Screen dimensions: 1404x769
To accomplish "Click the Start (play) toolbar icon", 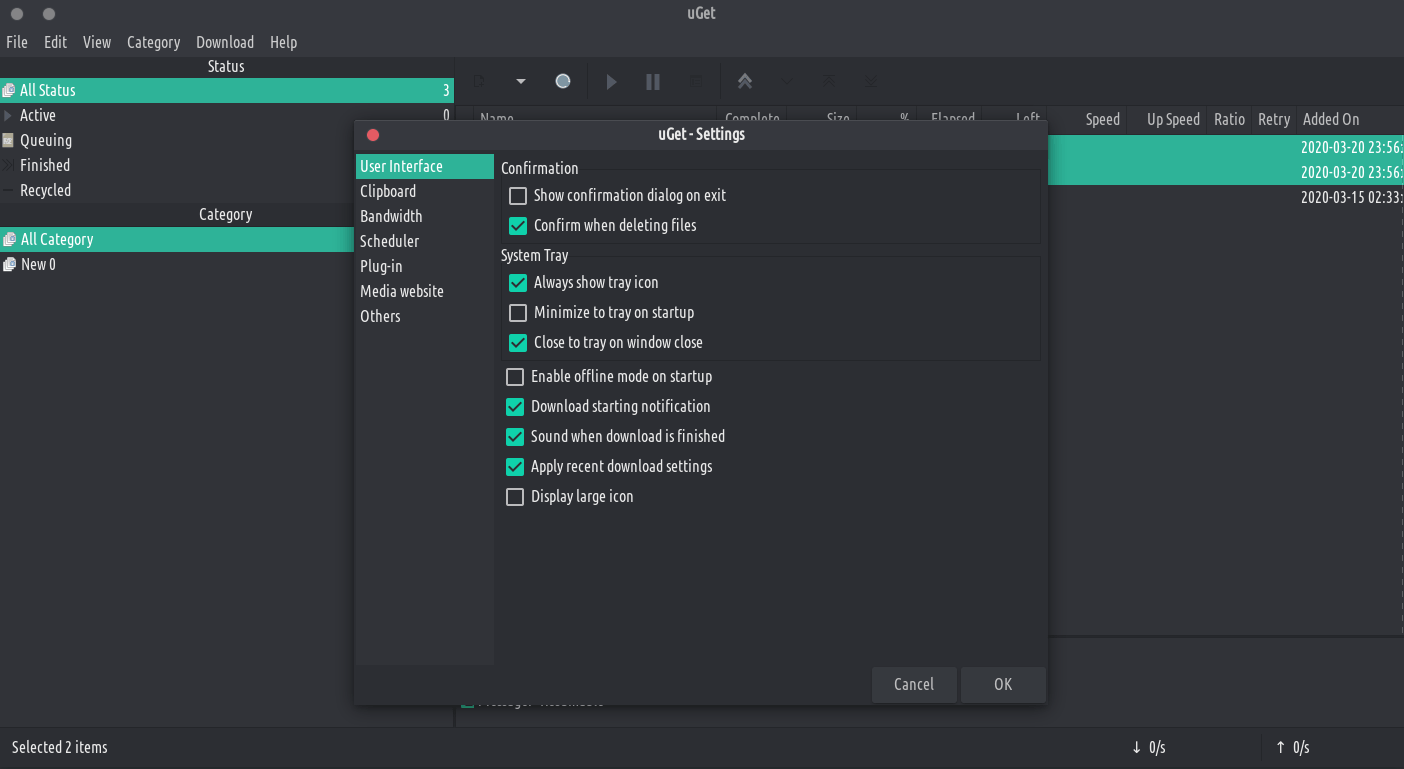I will coord(612,82).
